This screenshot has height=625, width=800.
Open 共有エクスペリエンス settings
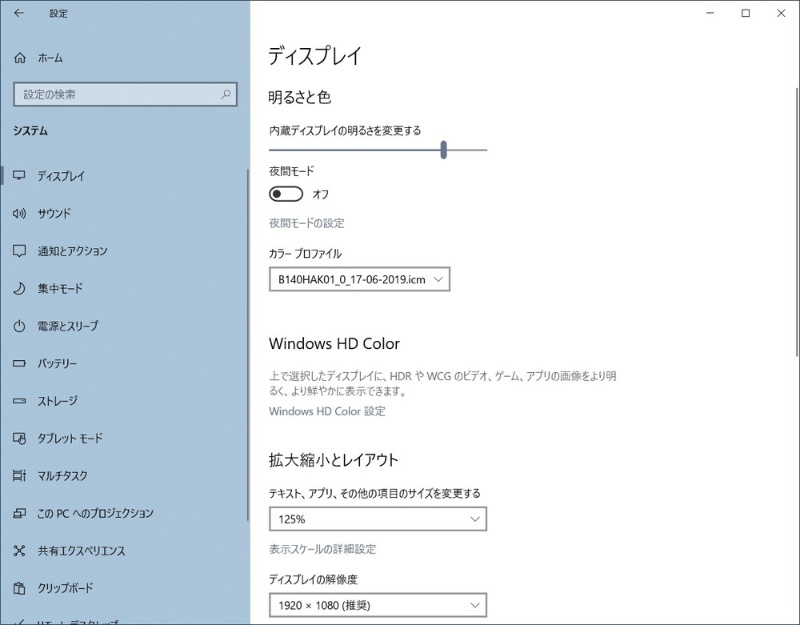pos(123,551)
